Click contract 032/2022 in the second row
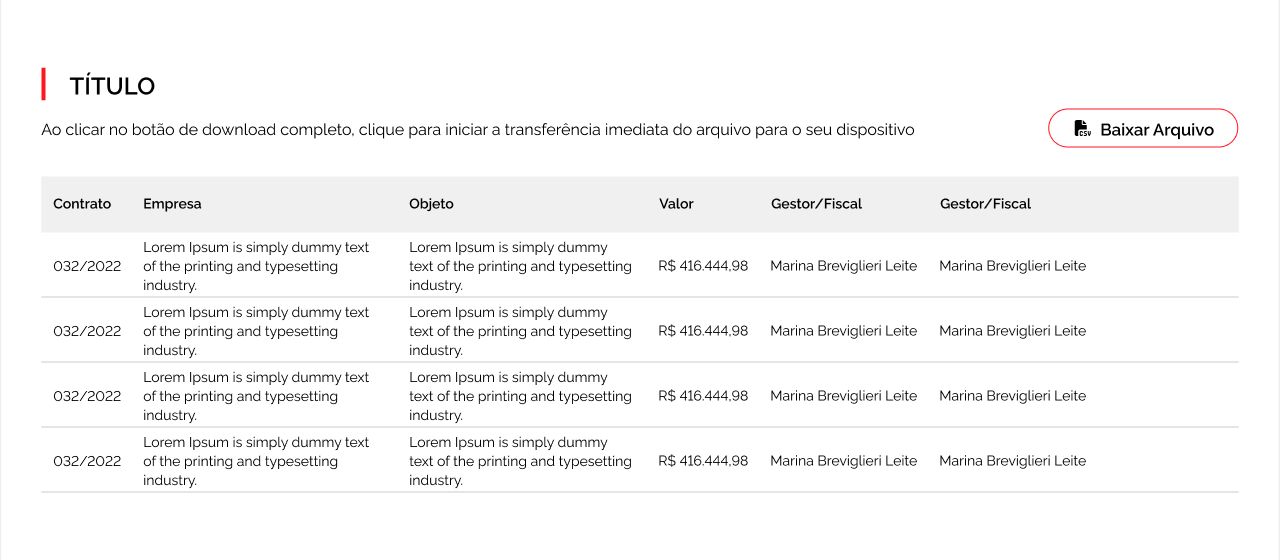1280x560 pixels. [x=87, y=331]
